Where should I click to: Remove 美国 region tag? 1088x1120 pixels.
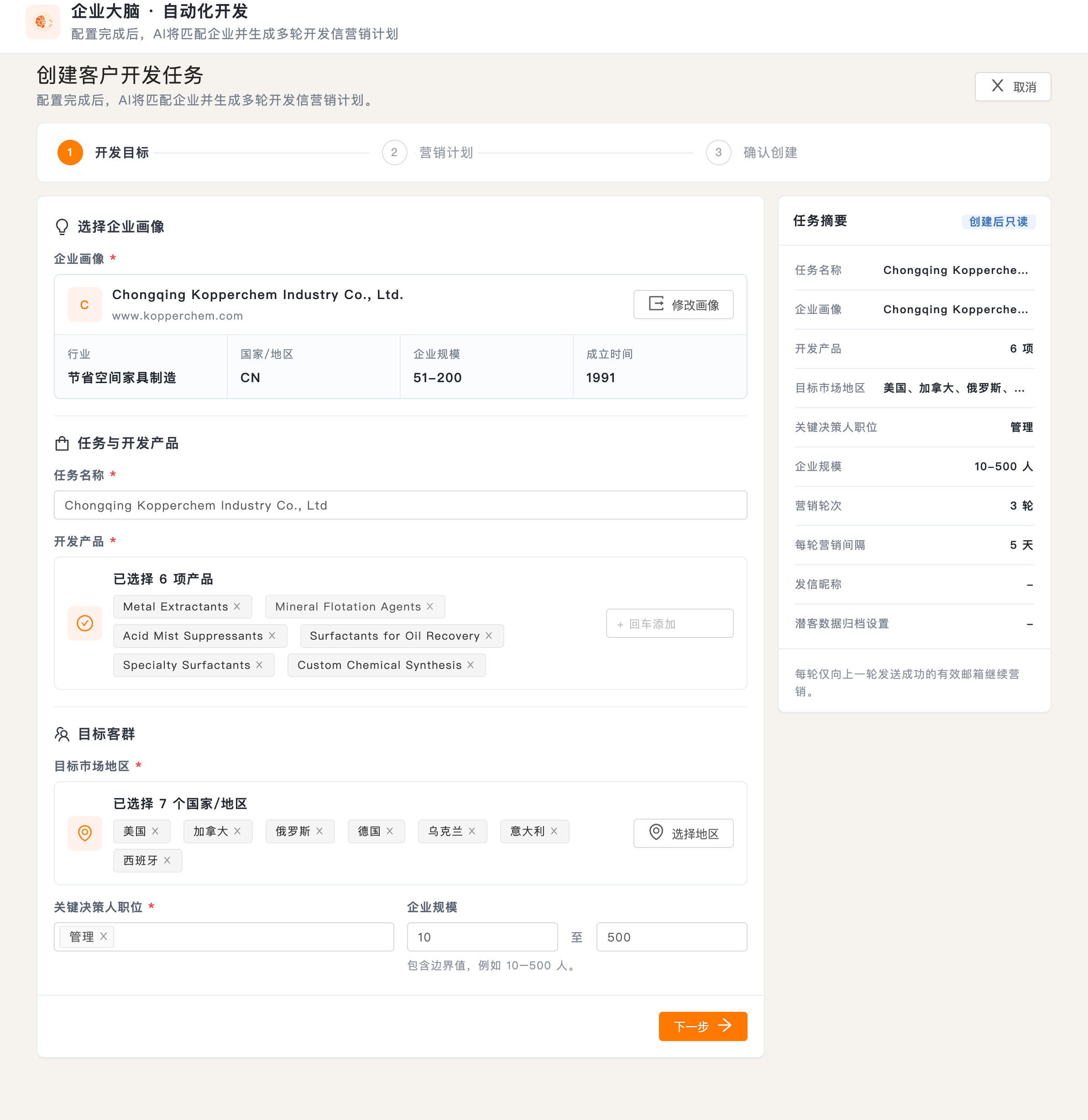(156, 831)
